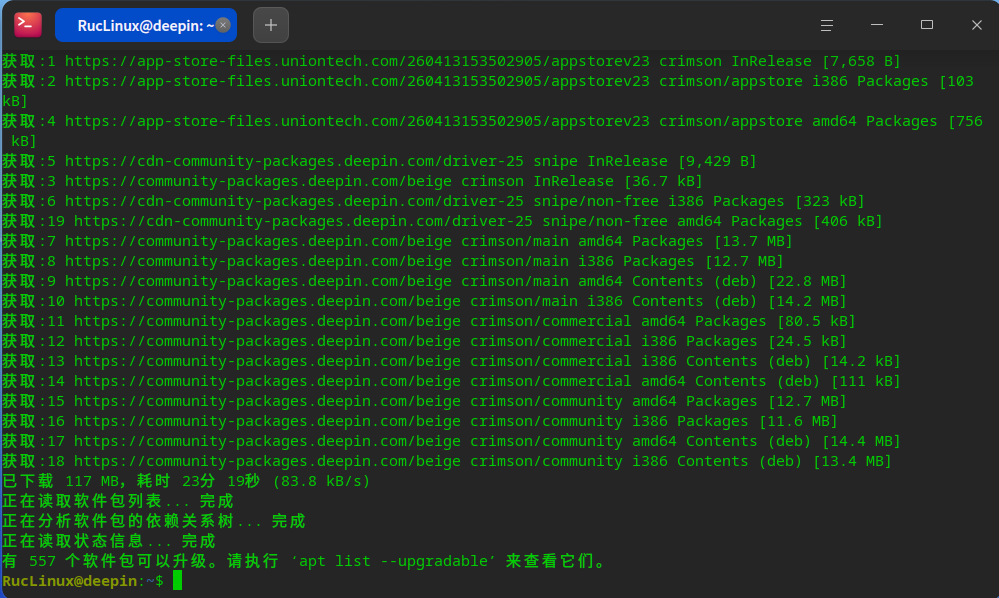This screenshot has width=999, height=598.
Task: Click crimson/community i386 Contents [13.4 MB] line
Action: 447,461
